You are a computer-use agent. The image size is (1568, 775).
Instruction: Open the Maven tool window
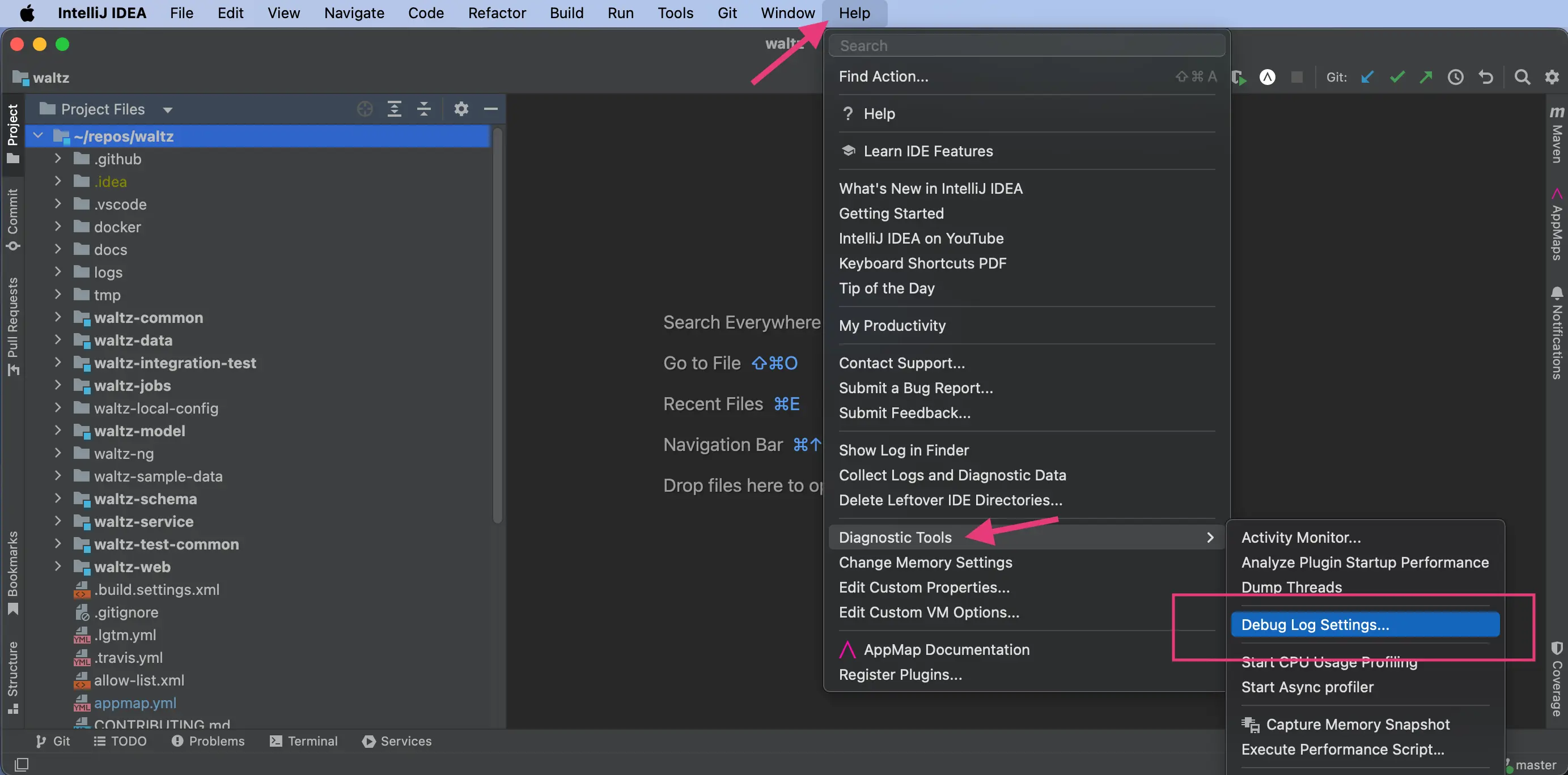(1557, 134)
